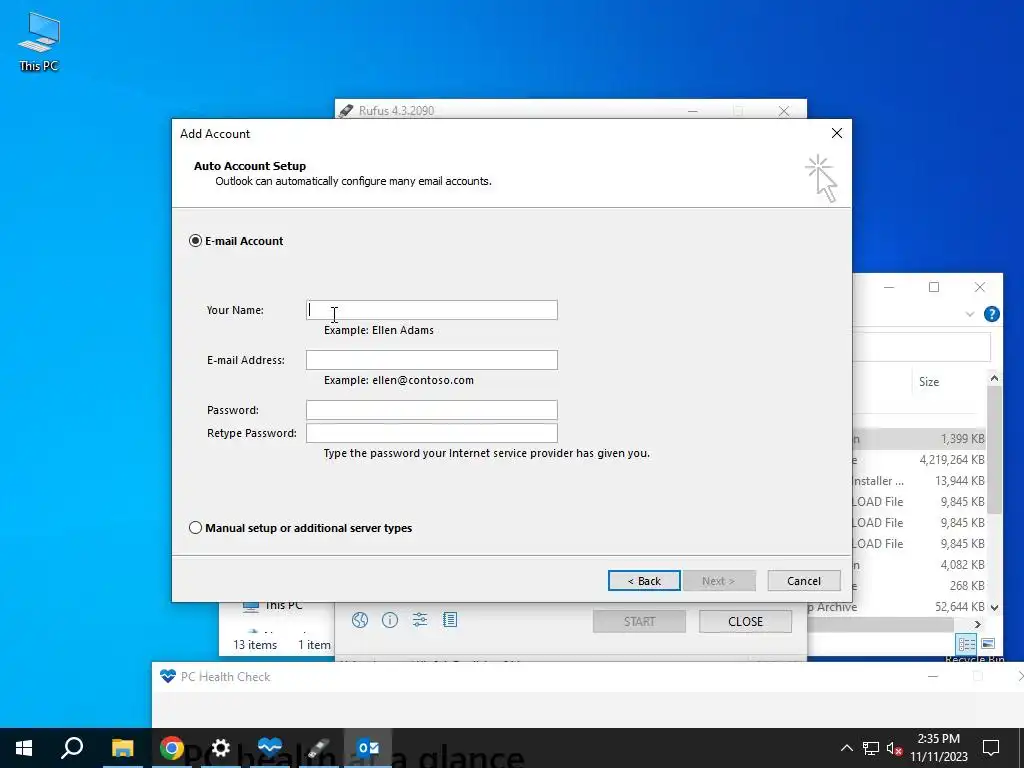Click Explorer scrollbar down arrow
The width and height of the screenshot is (1024, 768).
pyautogui.click(x=994, y=607)
